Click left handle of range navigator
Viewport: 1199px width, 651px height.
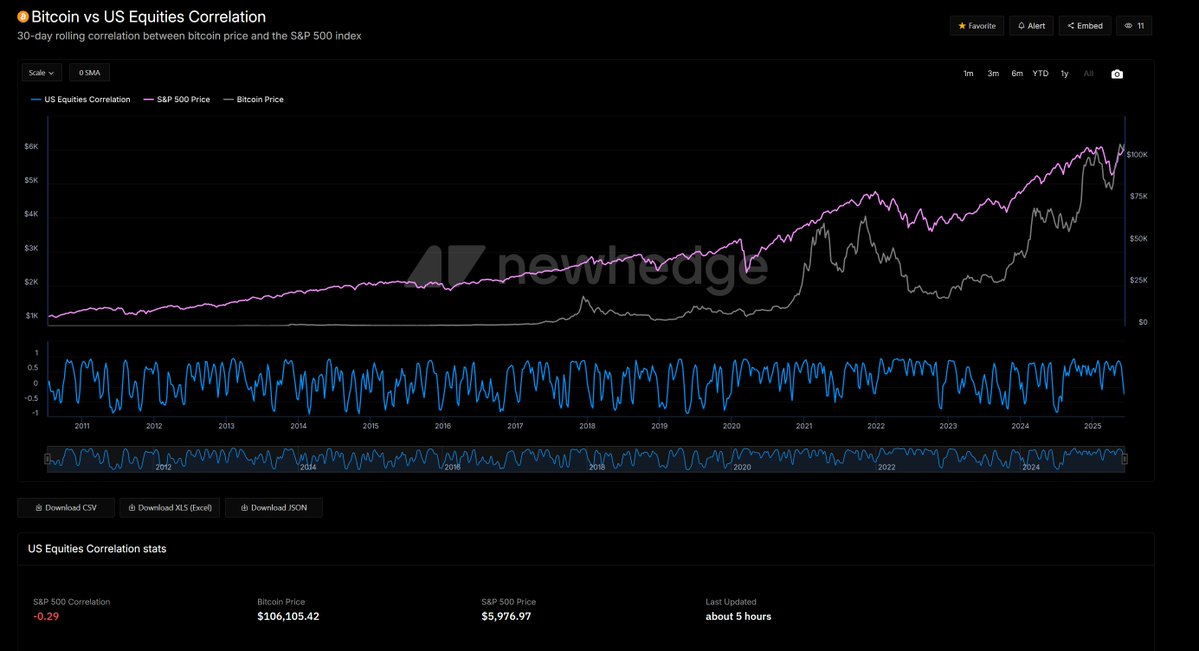47,459
